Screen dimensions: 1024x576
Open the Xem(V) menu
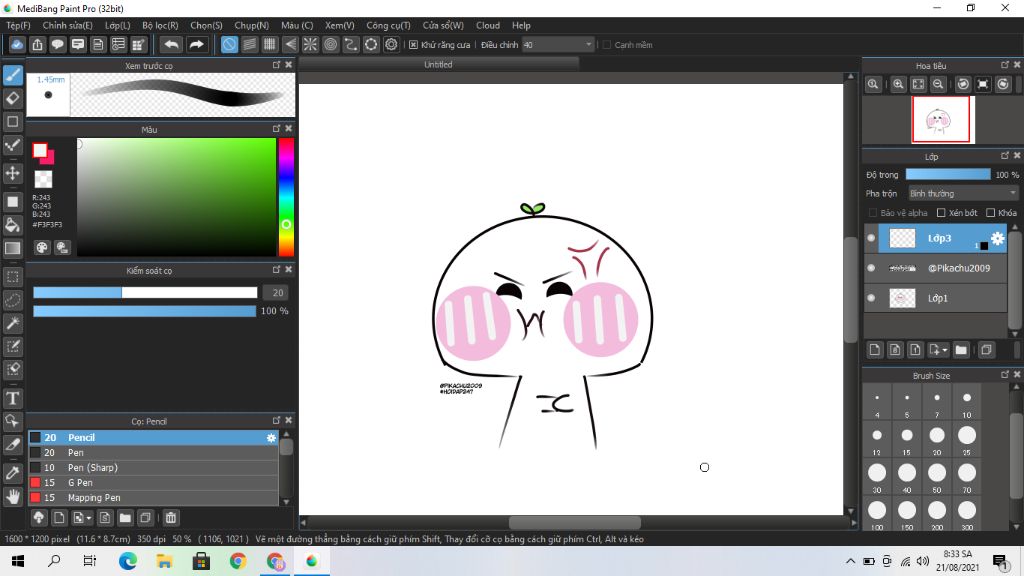pos(340,25)
